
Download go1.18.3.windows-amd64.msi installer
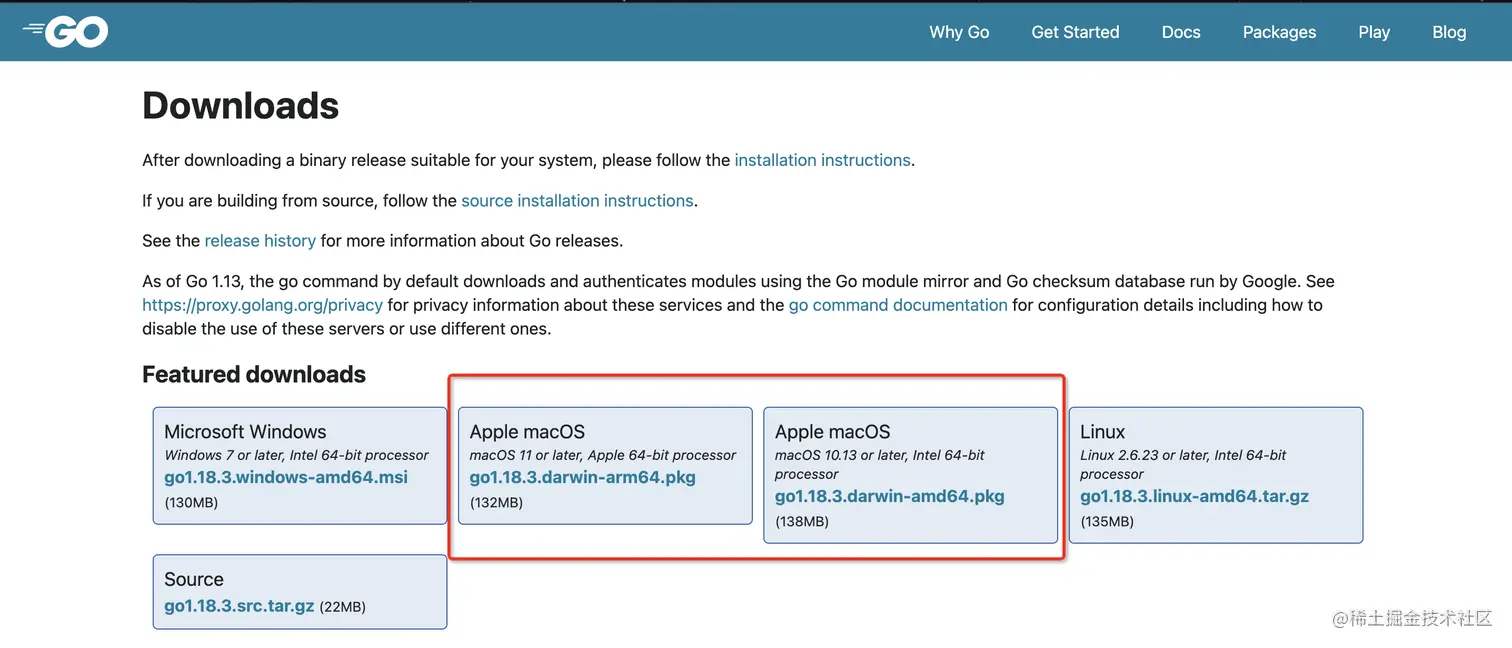click(x=286, y=477)
